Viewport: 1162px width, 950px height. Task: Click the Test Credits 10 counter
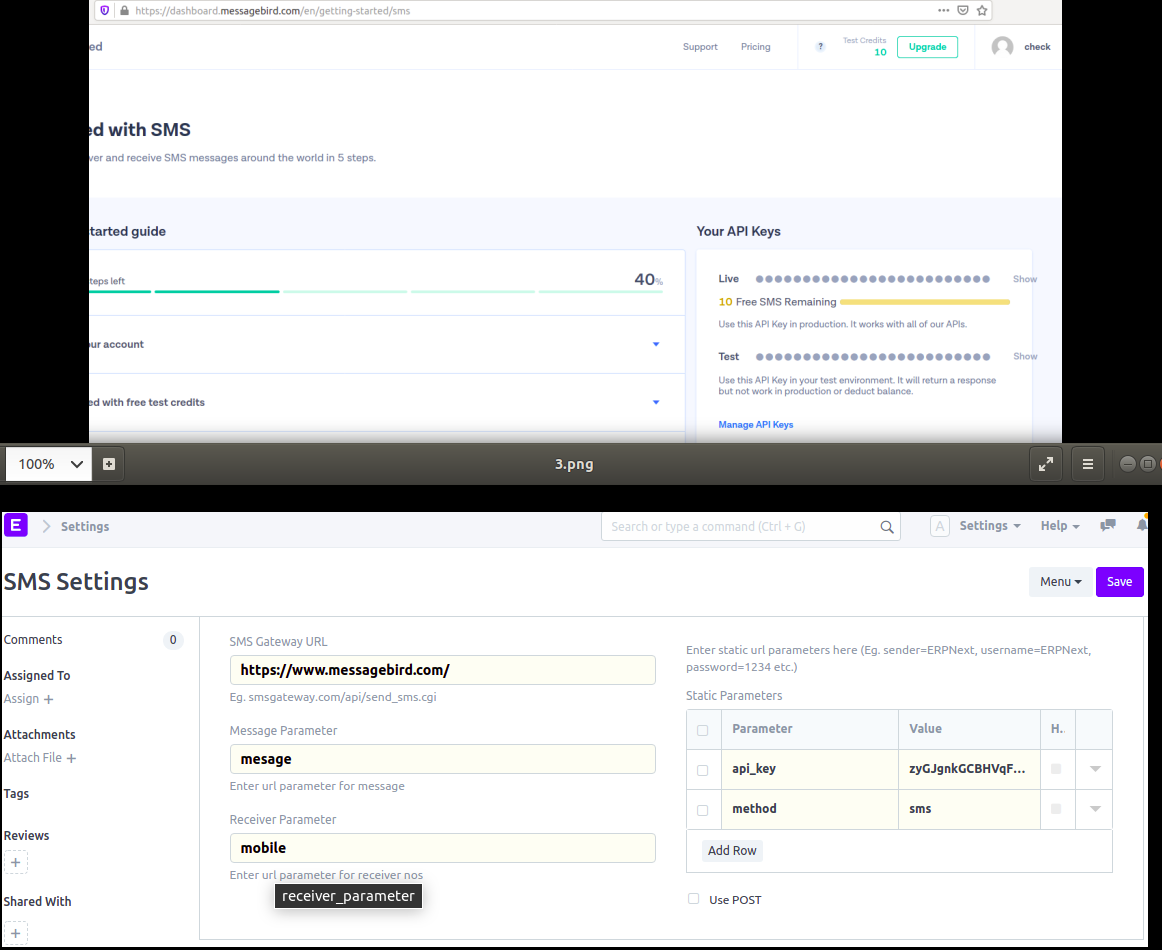click(x=865, y=47)
